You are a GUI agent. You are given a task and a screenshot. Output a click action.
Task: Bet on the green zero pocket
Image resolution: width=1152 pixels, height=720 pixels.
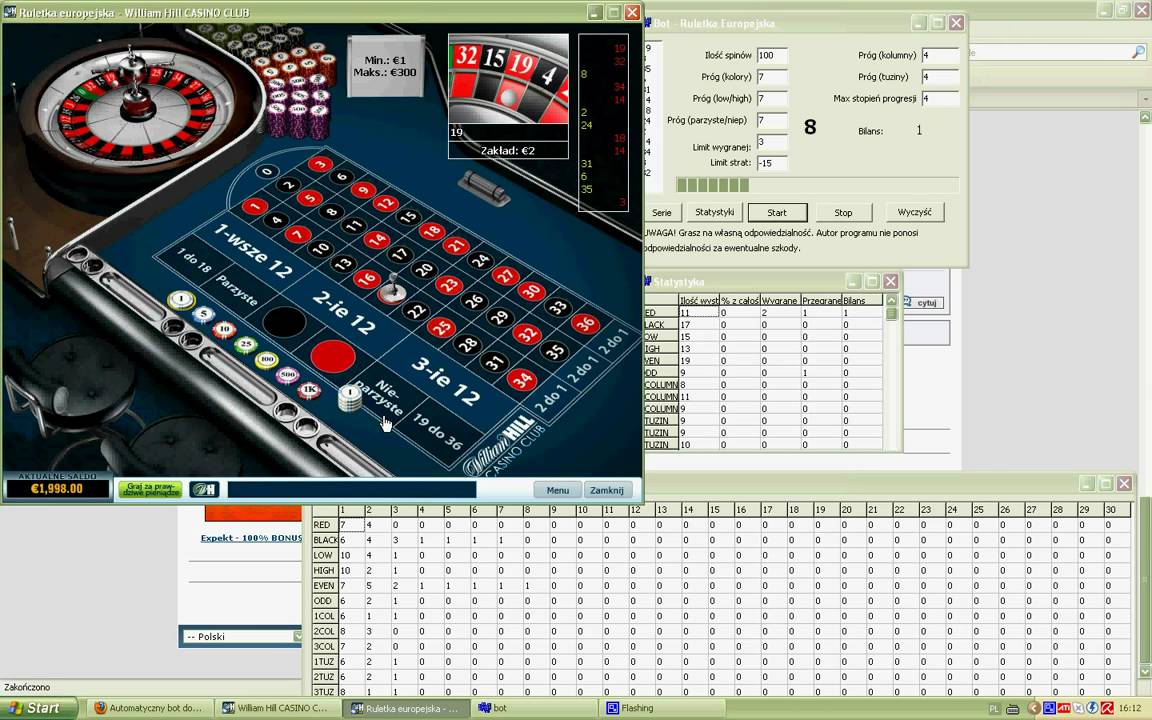pyautogui.click(x=267, y=171)
